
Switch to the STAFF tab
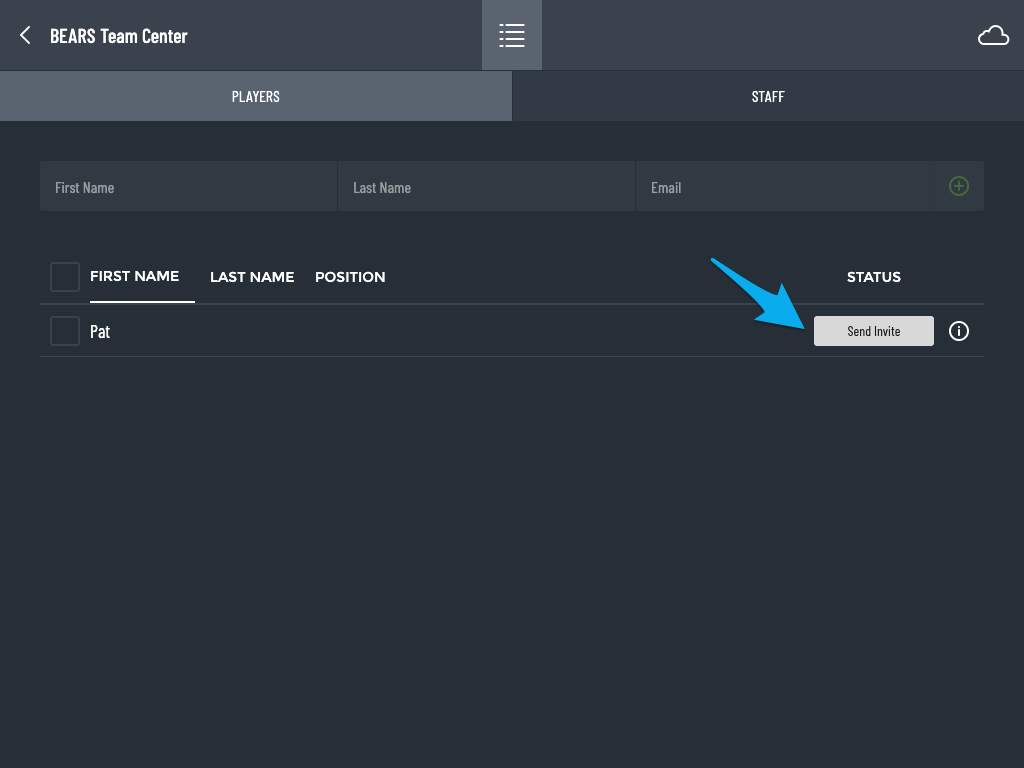coord(768,96)
